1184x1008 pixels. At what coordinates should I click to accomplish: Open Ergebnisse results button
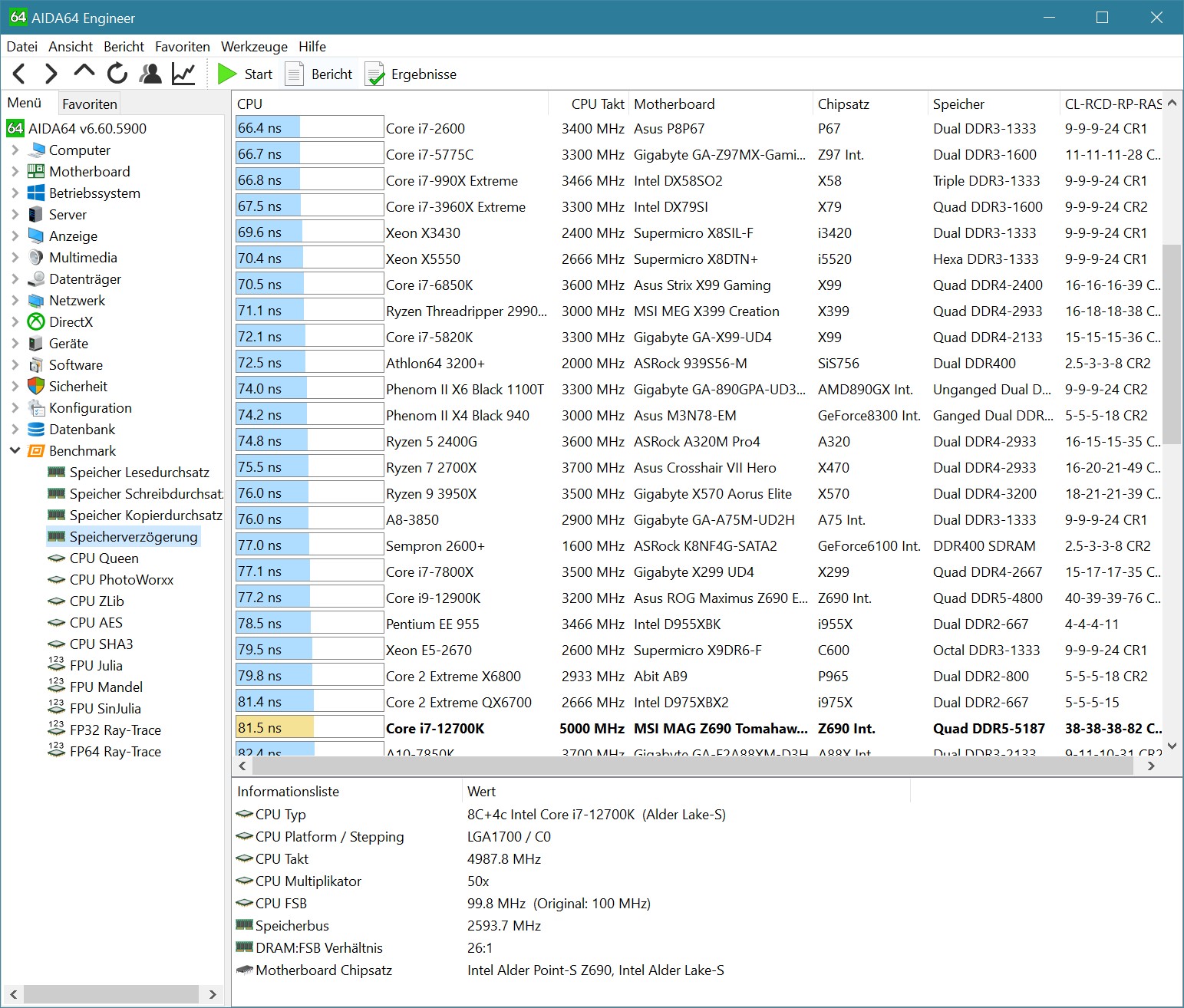tap(411, 74)
